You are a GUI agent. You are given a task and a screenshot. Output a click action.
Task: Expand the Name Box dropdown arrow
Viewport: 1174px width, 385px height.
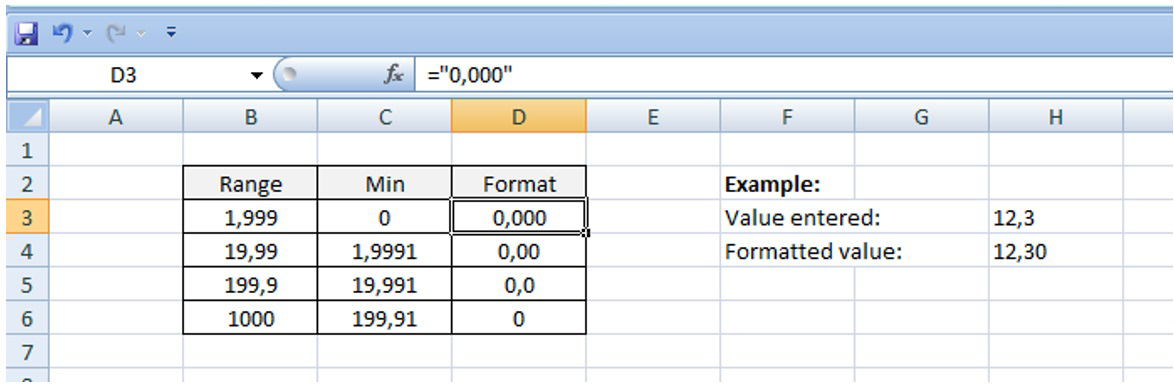click(257, 75)
